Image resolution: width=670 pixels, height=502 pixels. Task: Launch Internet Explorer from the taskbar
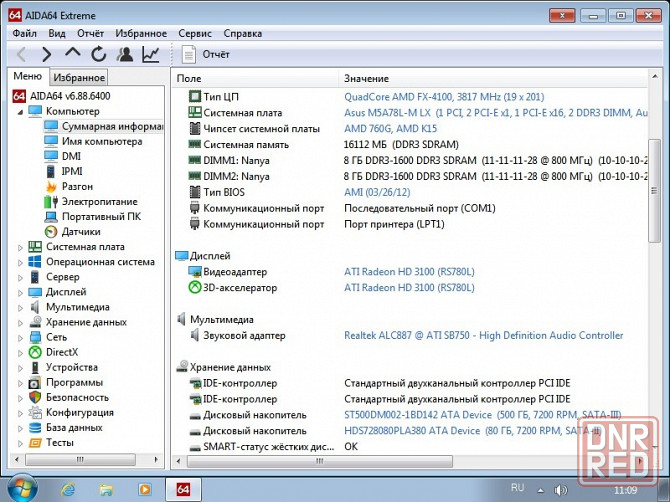[68, 489]
